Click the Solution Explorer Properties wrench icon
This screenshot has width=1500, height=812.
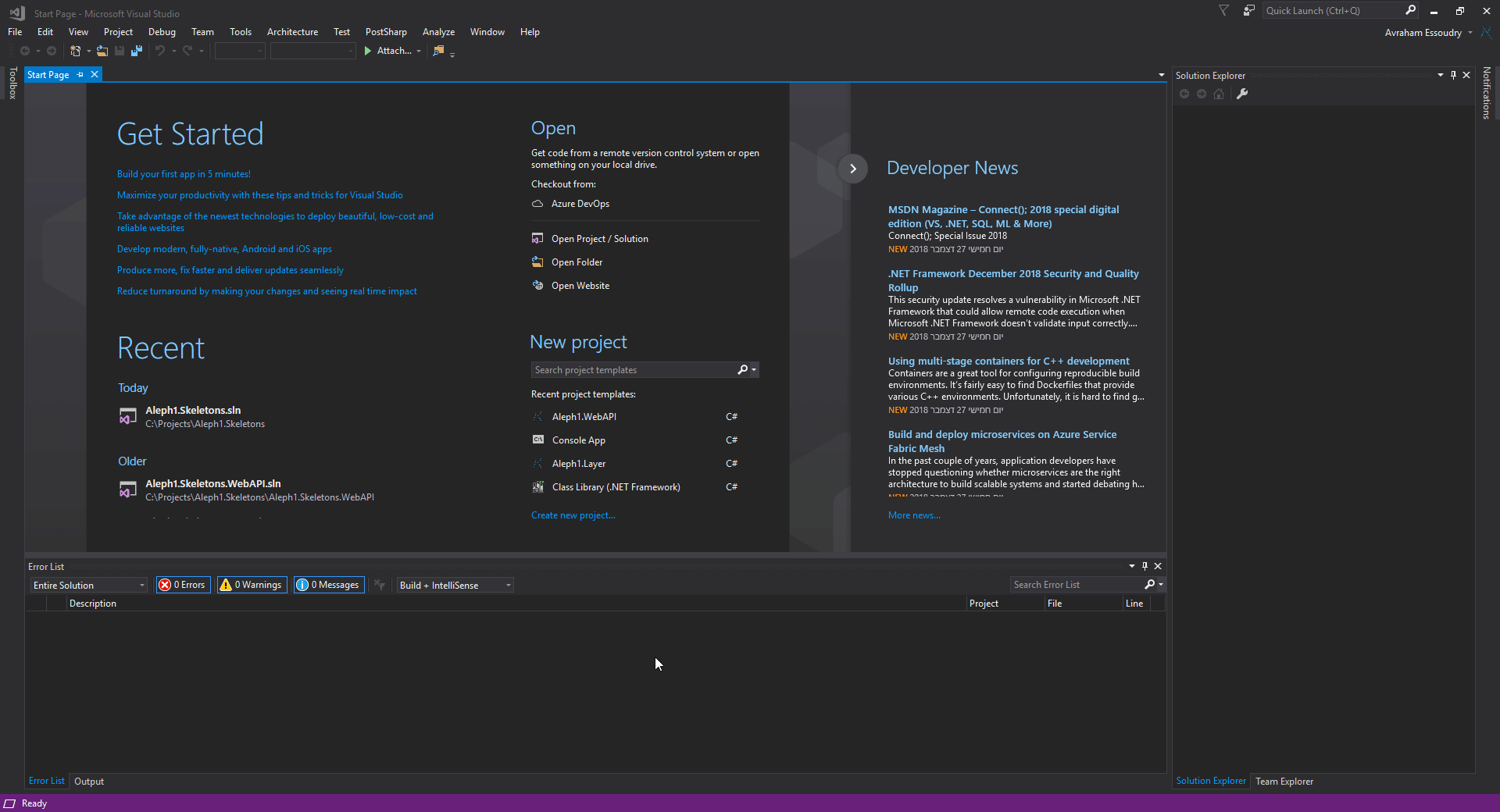tap(1242, 94)
